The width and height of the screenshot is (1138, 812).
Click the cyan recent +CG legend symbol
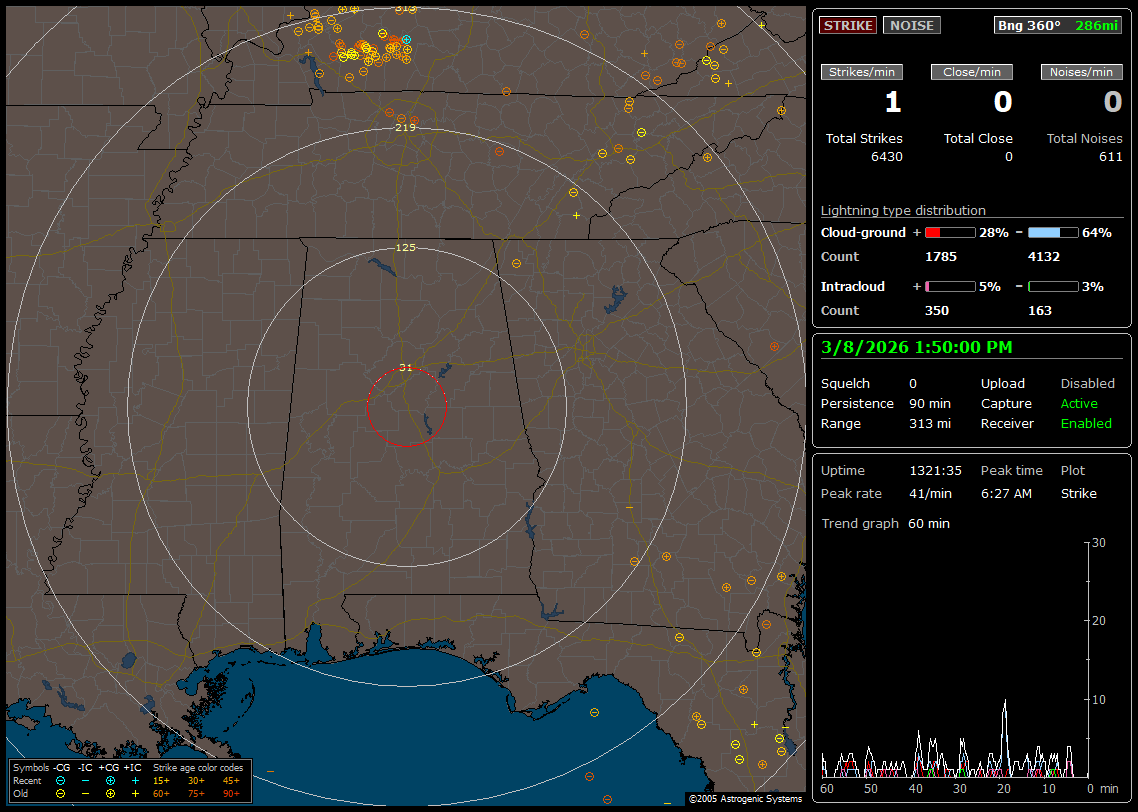[110, 780]
